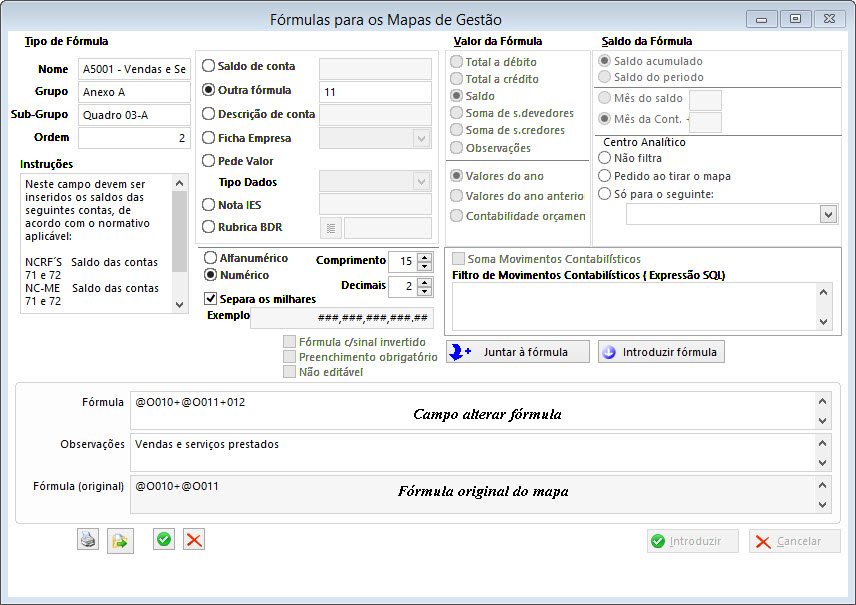Screen dimensions: 856x605
Task: Click the Rubrica BDR list lookup icon
Action: click(x=330, y=228)
